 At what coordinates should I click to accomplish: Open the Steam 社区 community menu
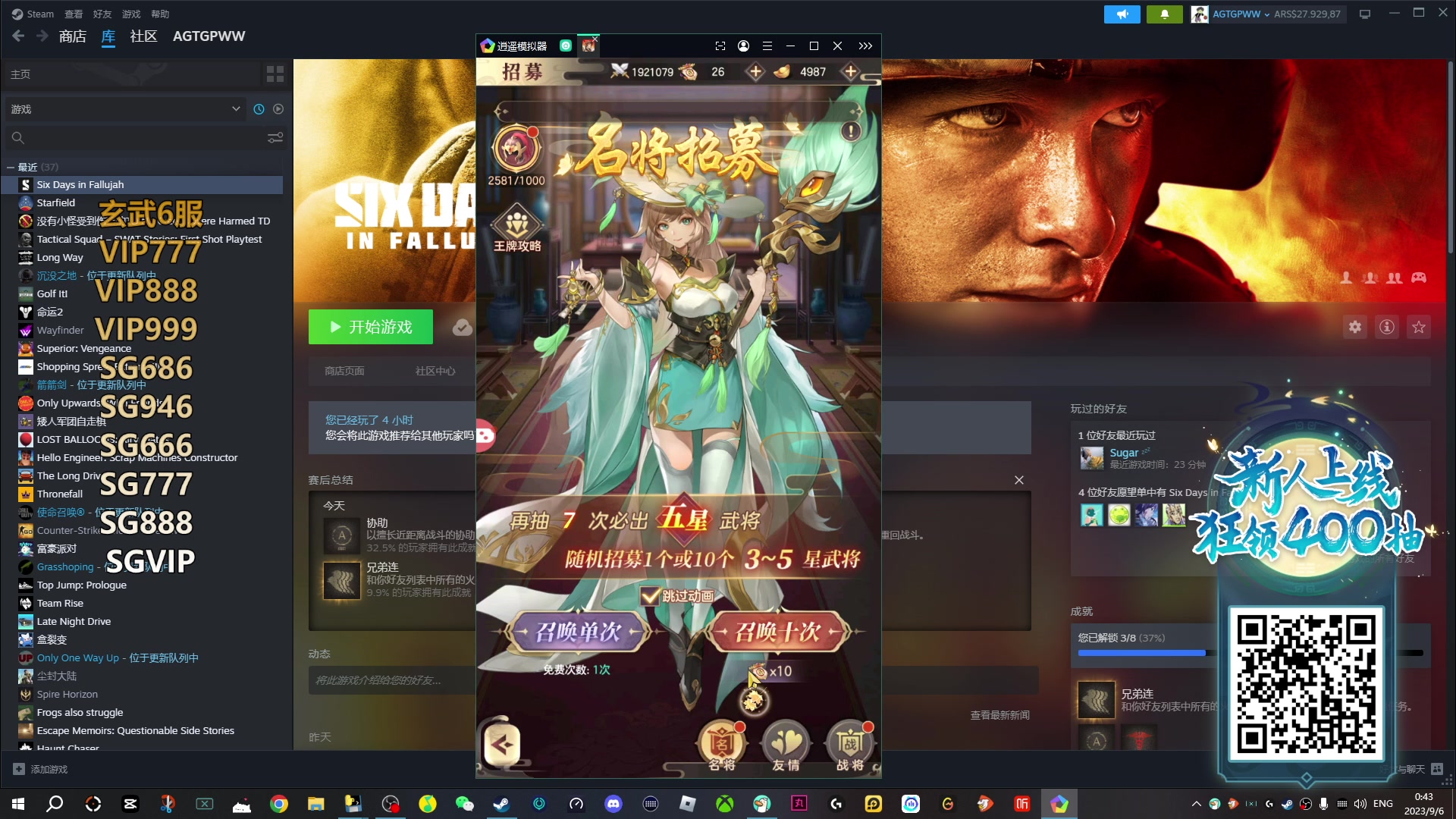(x=143, y=36)
